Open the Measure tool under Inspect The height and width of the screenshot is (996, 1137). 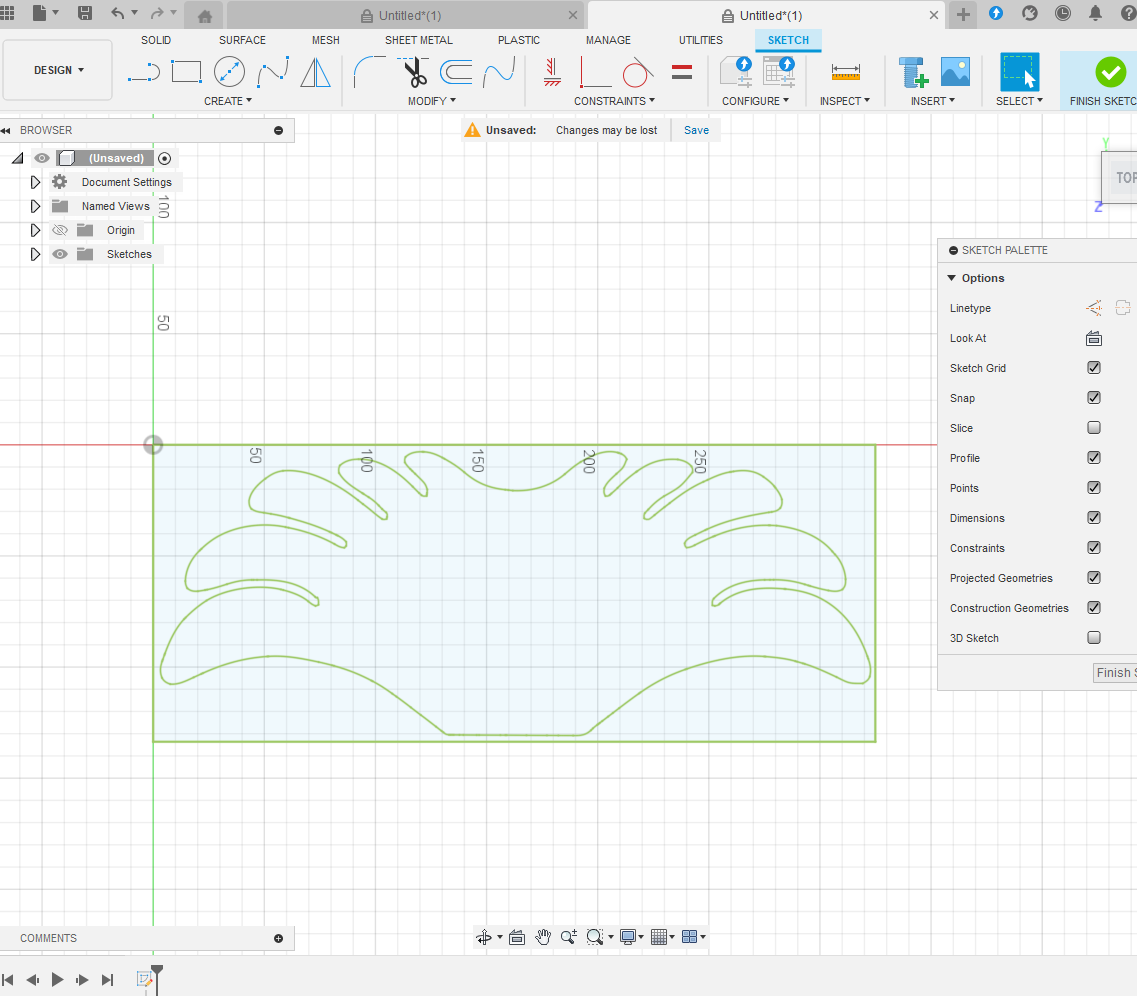click(x=845, y=72)
